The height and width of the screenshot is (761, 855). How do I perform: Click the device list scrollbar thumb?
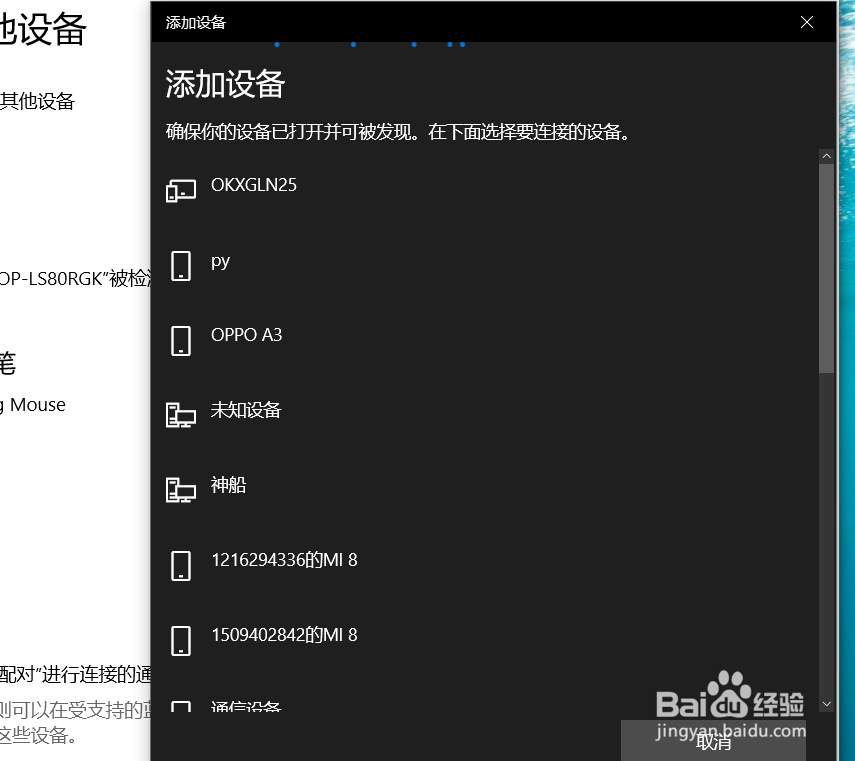click(827, 269)
